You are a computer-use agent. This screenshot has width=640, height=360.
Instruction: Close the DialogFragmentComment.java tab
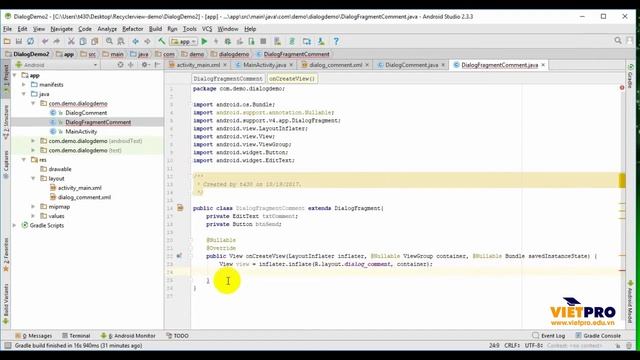pyautogui.click(x=543, y=65)
